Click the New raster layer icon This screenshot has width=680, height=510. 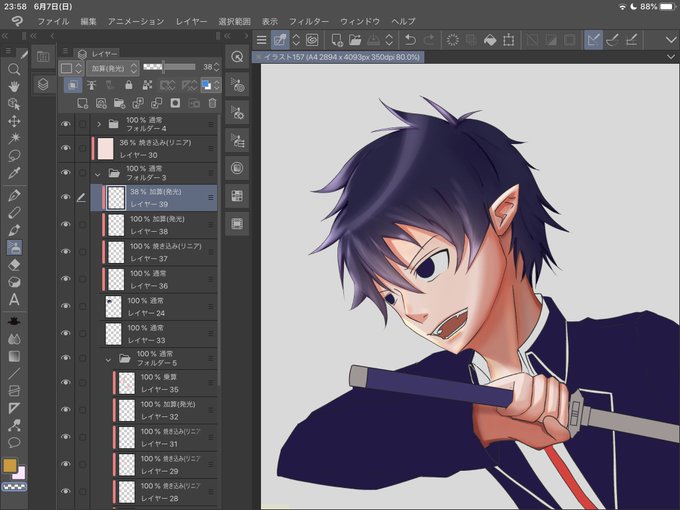[82, 103]
